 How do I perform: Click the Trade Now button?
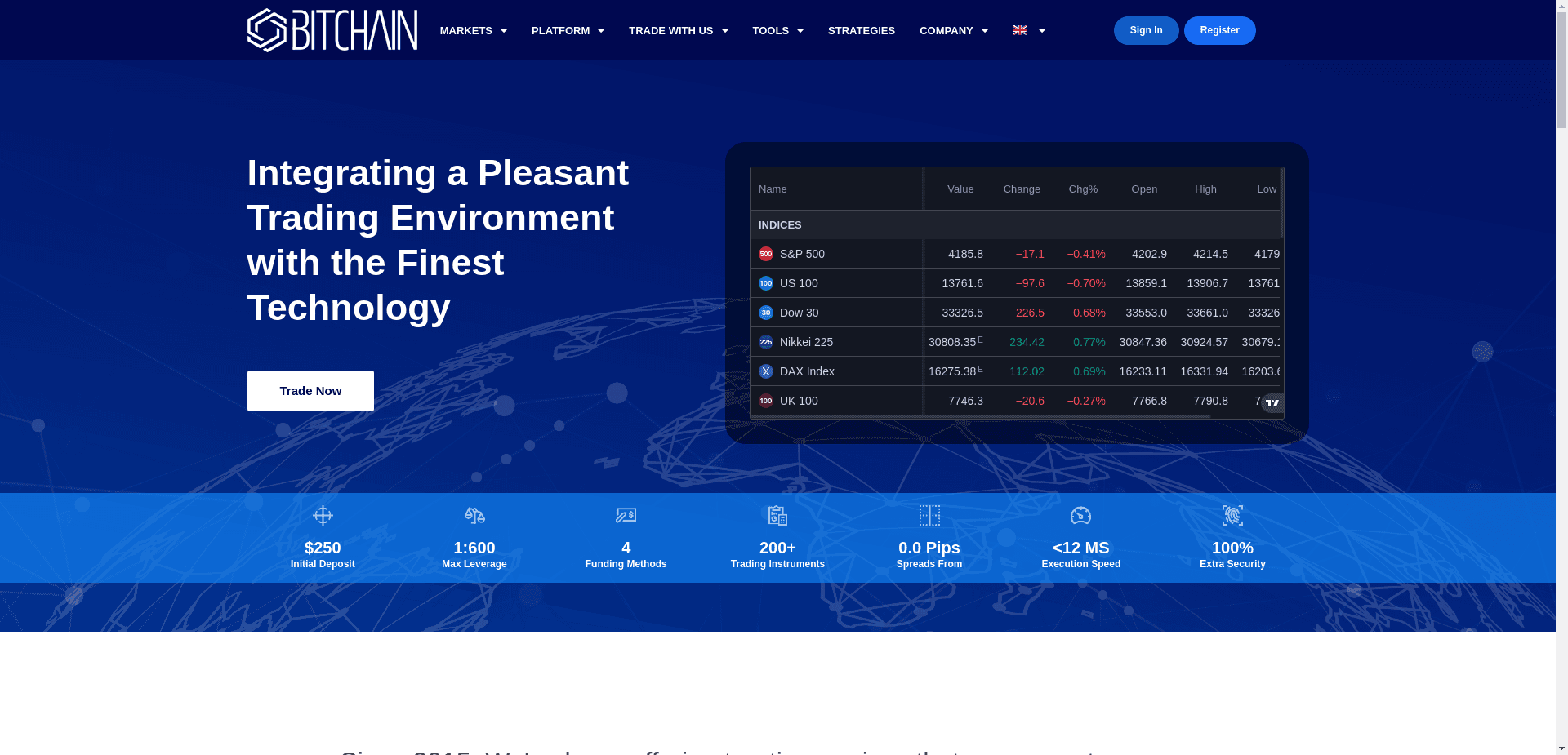point(310,390)
